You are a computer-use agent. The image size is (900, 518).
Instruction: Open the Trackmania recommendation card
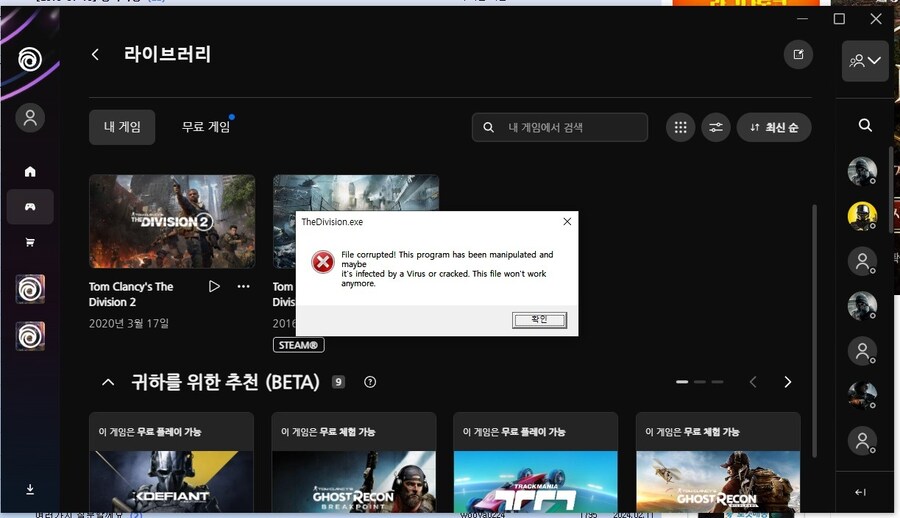click(536, 462)
